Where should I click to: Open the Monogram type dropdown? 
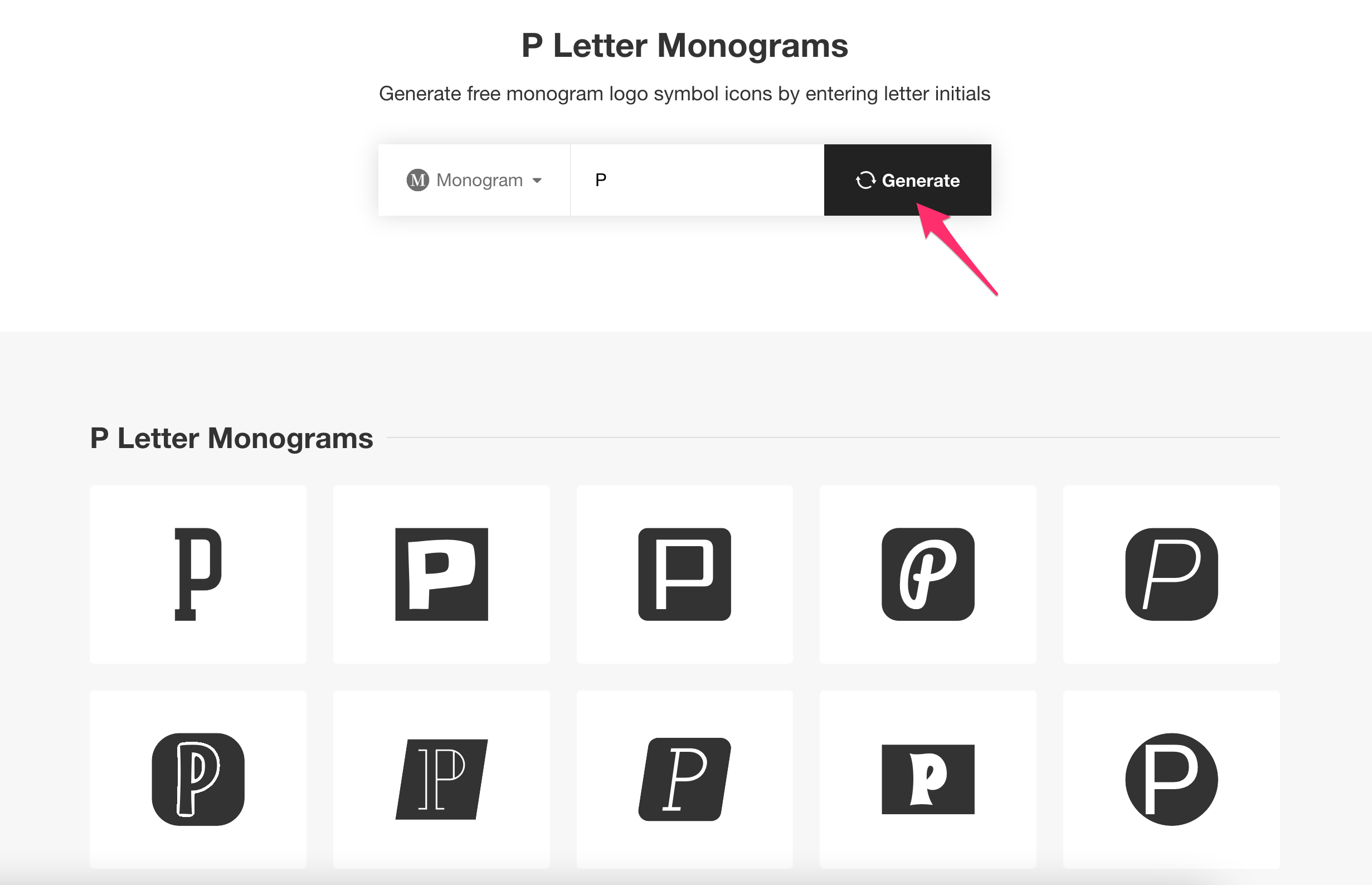click(x=474, y=180)
